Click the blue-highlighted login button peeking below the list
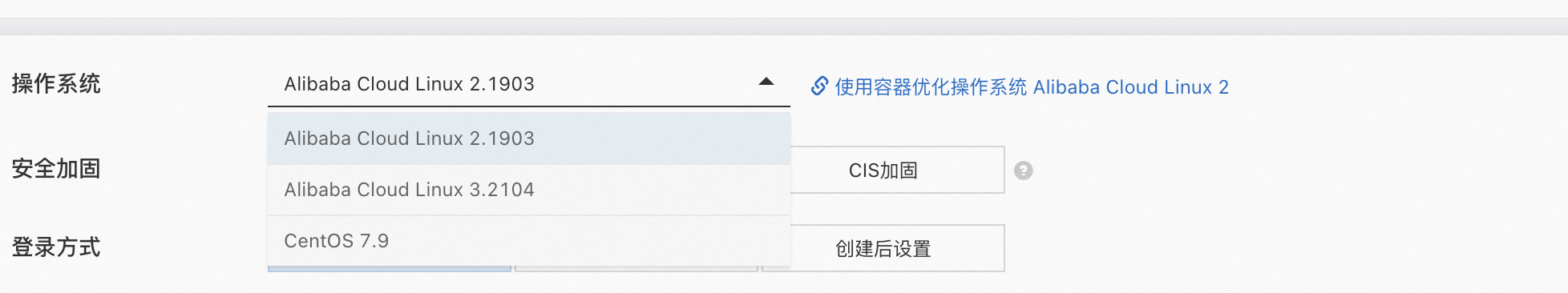Viewport: 1568px width, 293px height. [x=390, y=269]
